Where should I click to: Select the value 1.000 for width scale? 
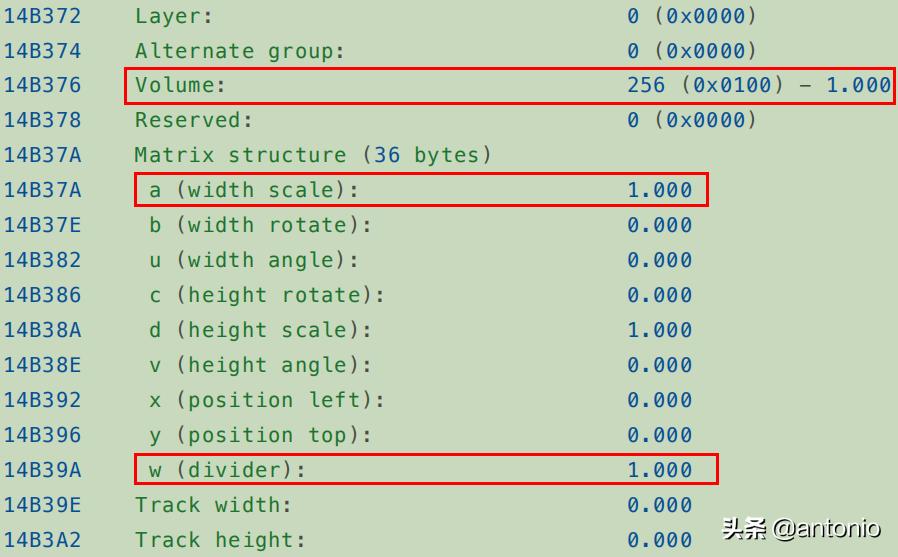point(659,190)
